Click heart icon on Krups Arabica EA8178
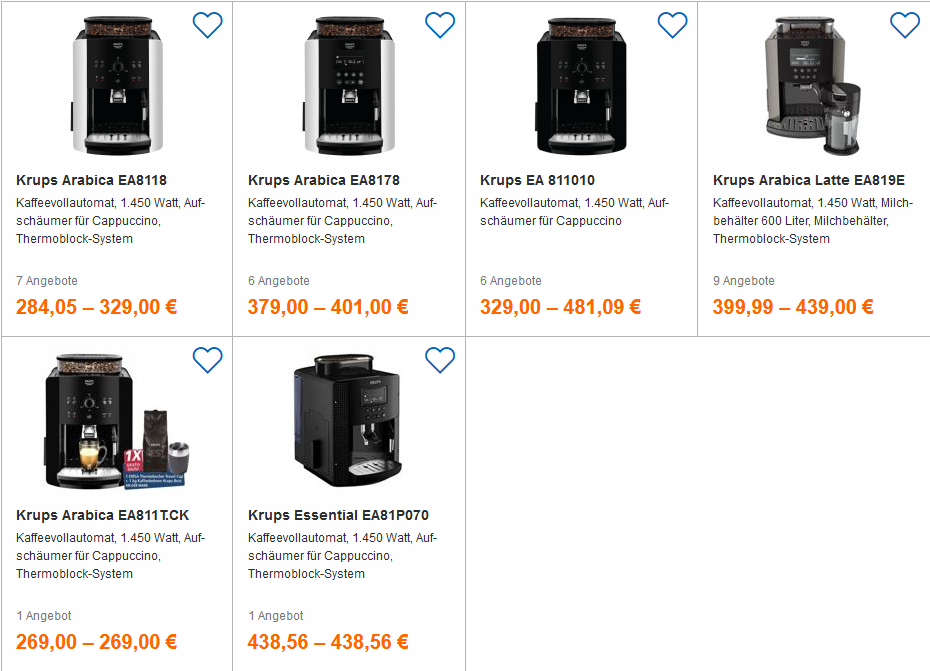This screenshot has height=671, width=930. [440, 25]
